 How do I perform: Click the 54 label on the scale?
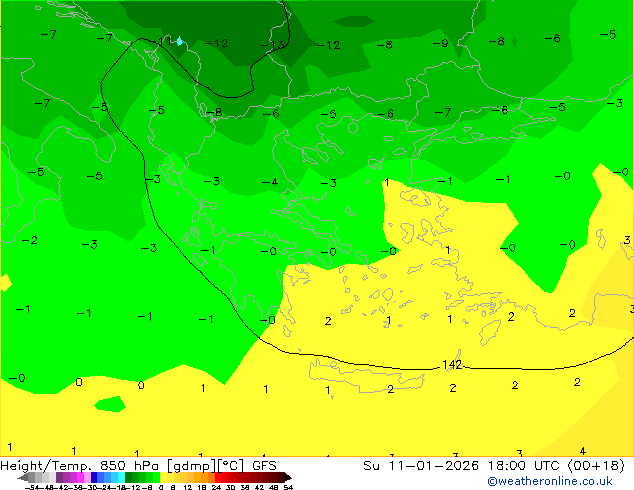point(287,487)
